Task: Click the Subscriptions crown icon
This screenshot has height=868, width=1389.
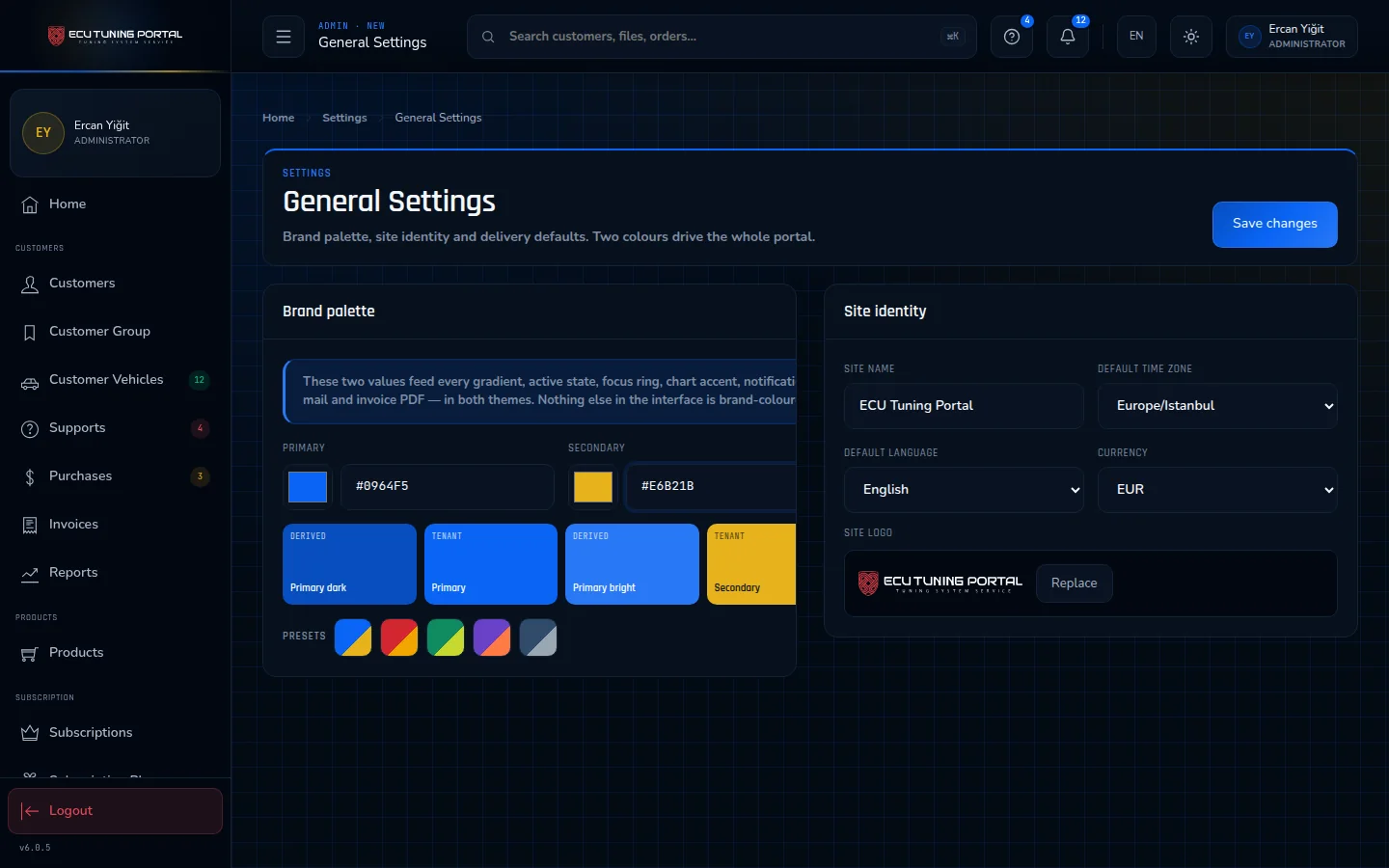Action: click(x=30, y=733)
